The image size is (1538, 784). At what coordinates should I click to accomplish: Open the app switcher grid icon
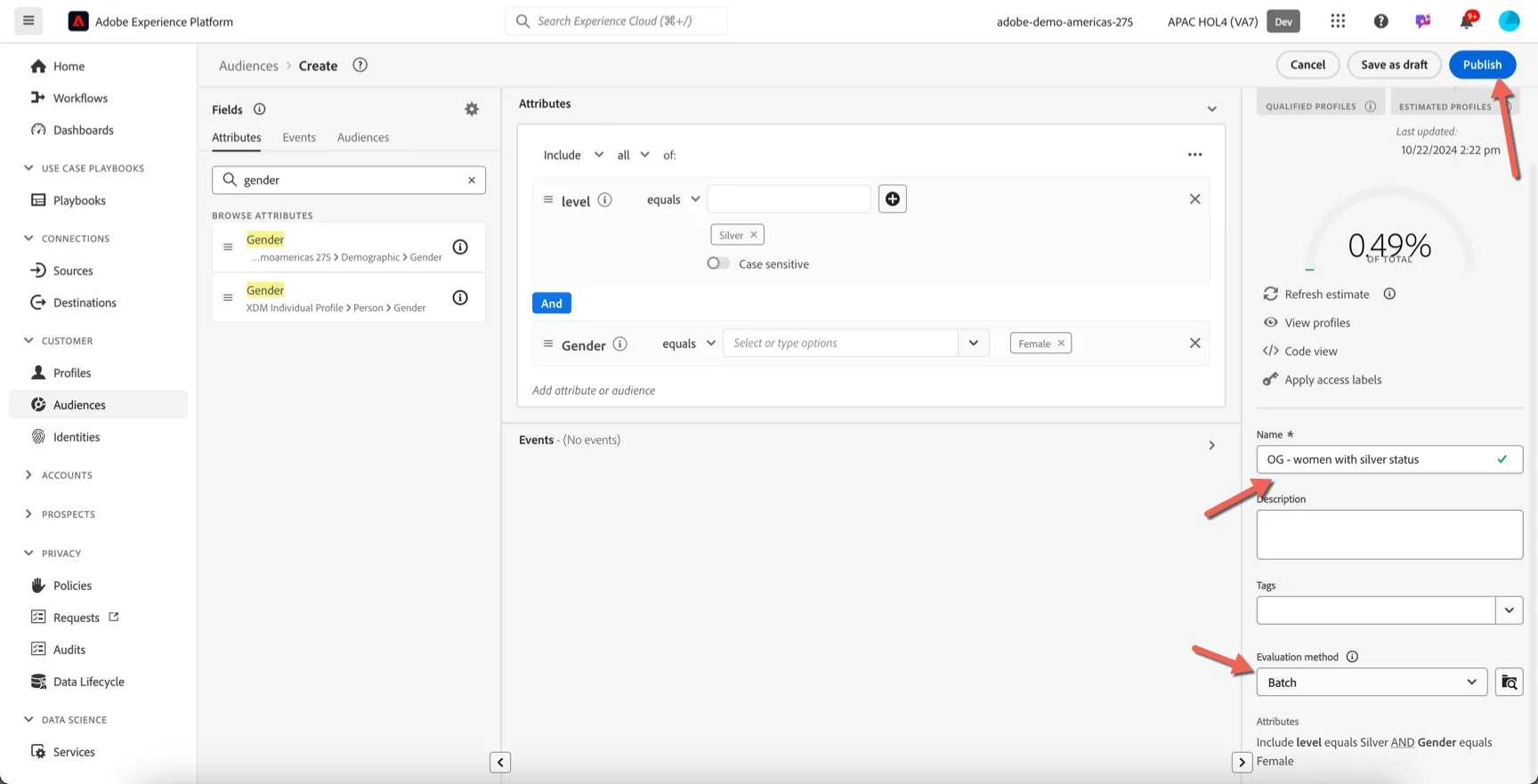point(1338,20)
